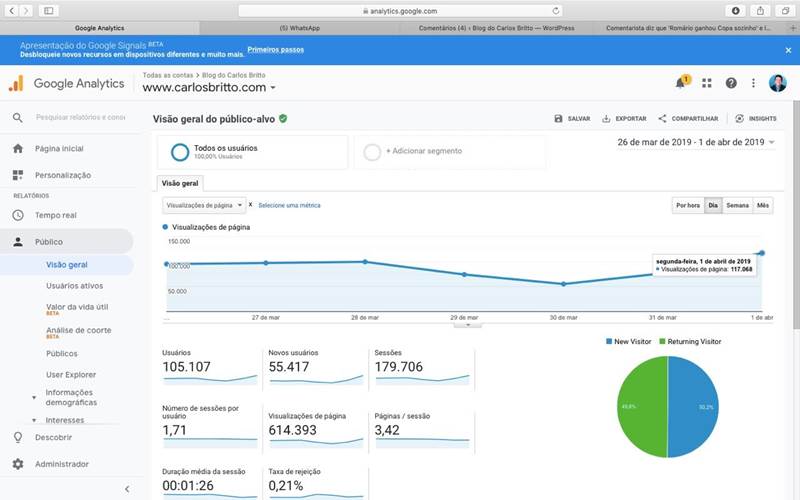Screen dimensions: 800x500
Task: Click the Descobrir lightbulb item
Action: [54, 437]
